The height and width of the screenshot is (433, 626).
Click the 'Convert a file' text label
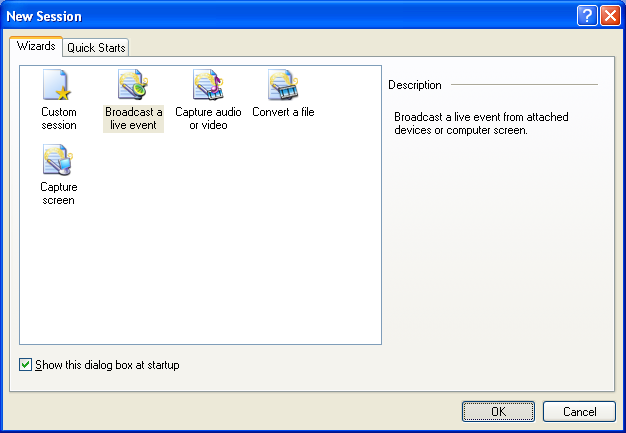[x=283, y=113]
